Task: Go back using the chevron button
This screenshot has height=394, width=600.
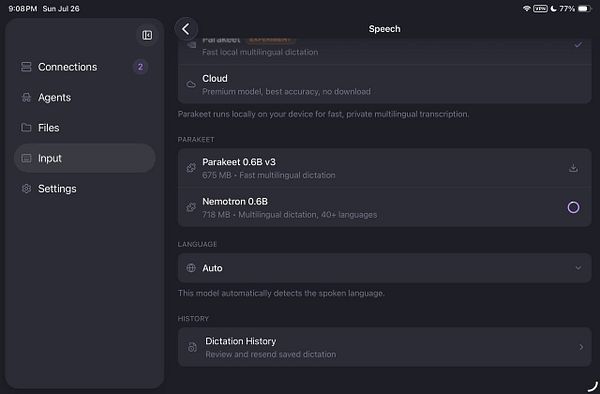Action: 186,29
